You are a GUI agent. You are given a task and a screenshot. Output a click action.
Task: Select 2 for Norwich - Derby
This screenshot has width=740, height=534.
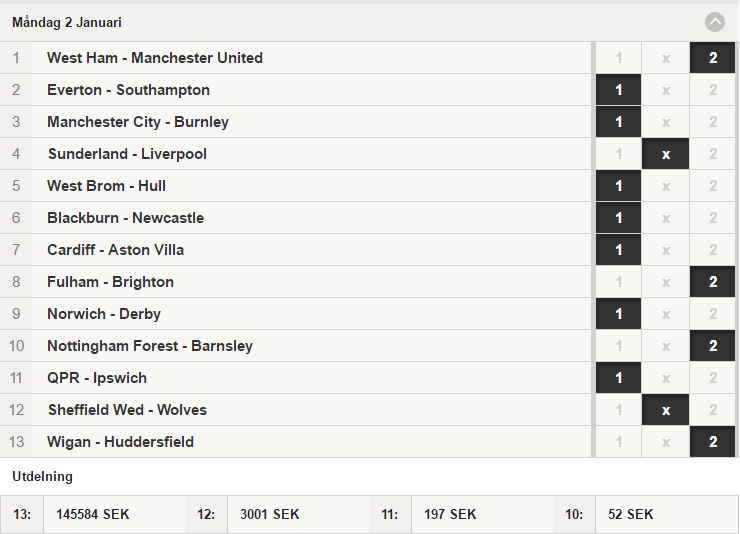coord(713,314)
